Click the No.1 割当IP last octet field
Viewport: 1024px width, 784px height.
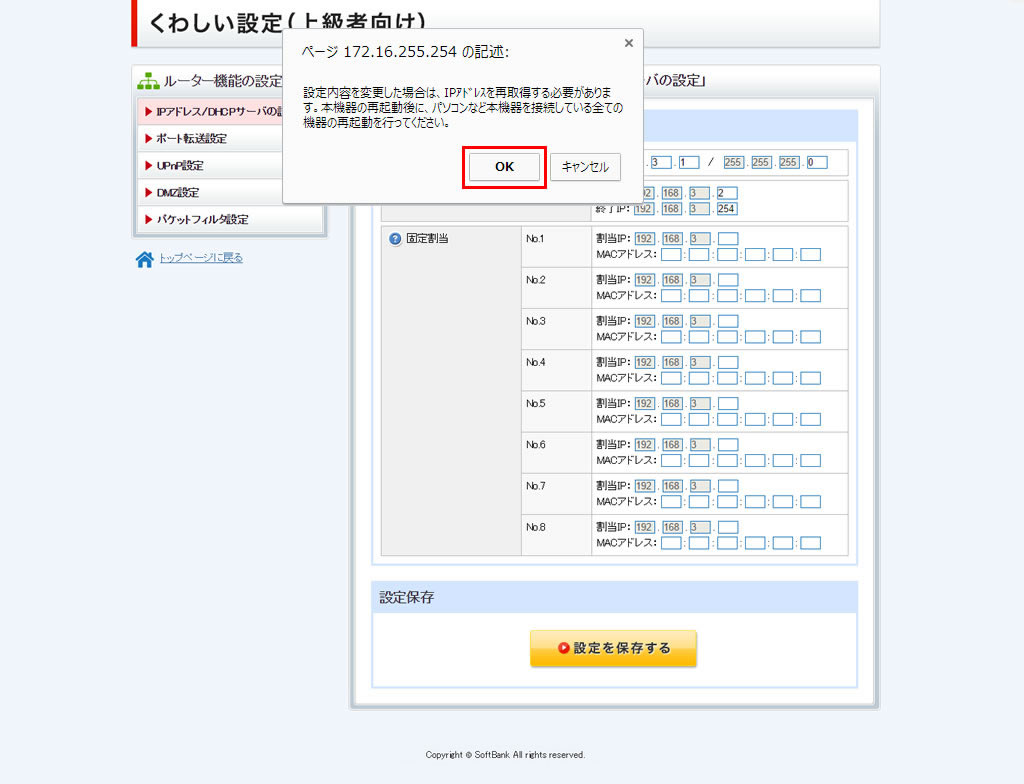click(x=728, y=239)
